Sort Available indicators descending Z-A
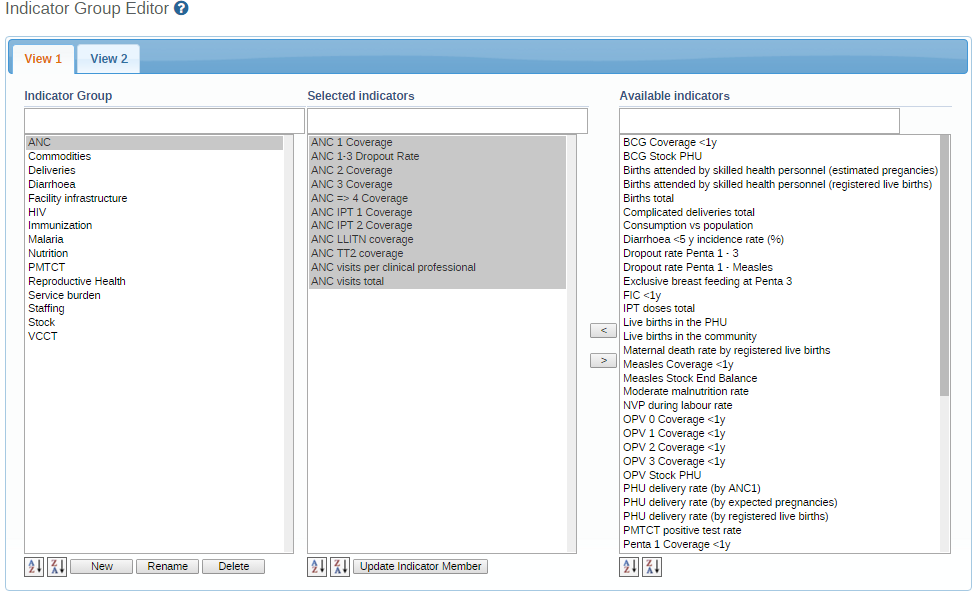Image resolution: width=977 pixels, height=599 pixels. 652,567
